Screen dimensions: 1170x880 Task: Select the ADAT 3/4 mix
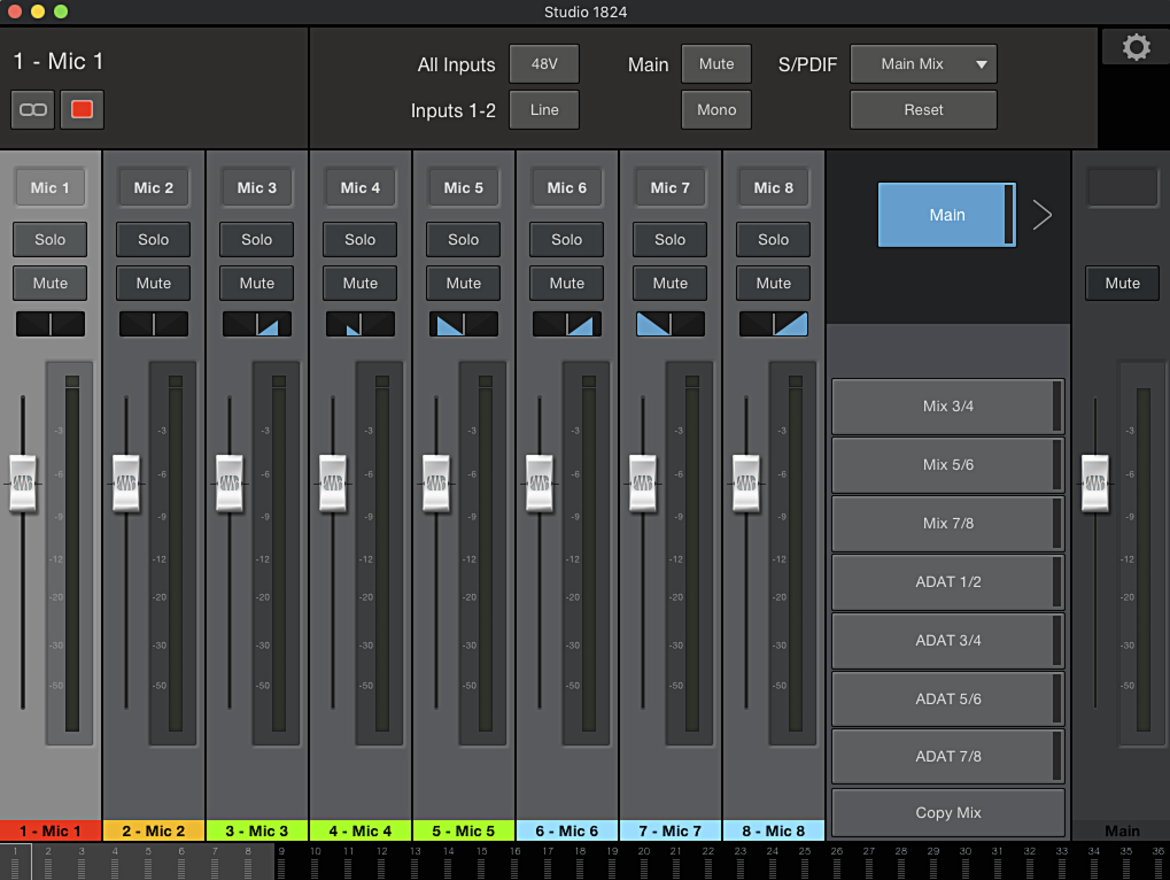coord(948,640)
